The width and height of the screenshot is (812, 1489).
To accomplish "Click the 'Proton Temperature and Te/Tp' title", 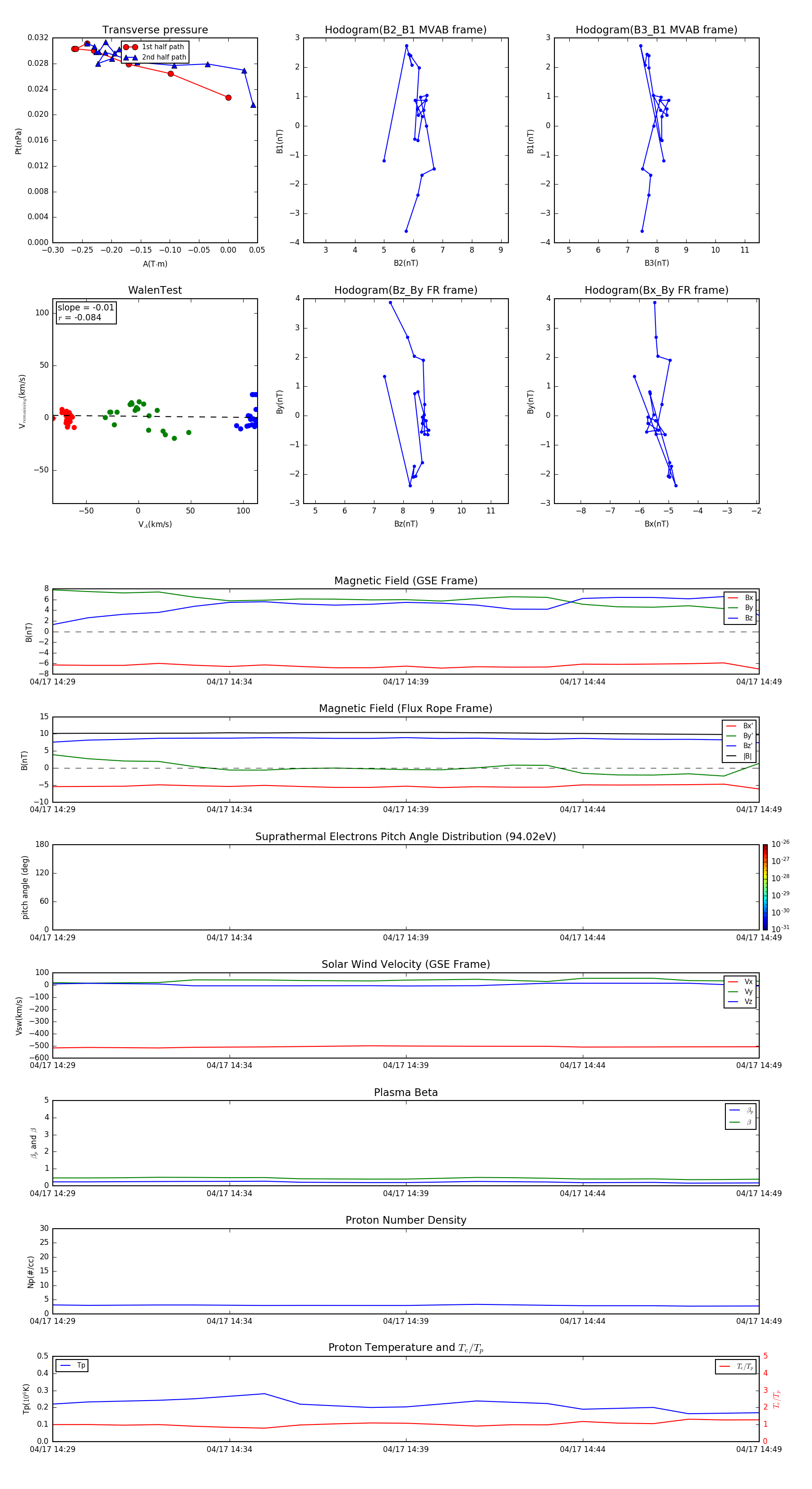I will [406, 1348].
